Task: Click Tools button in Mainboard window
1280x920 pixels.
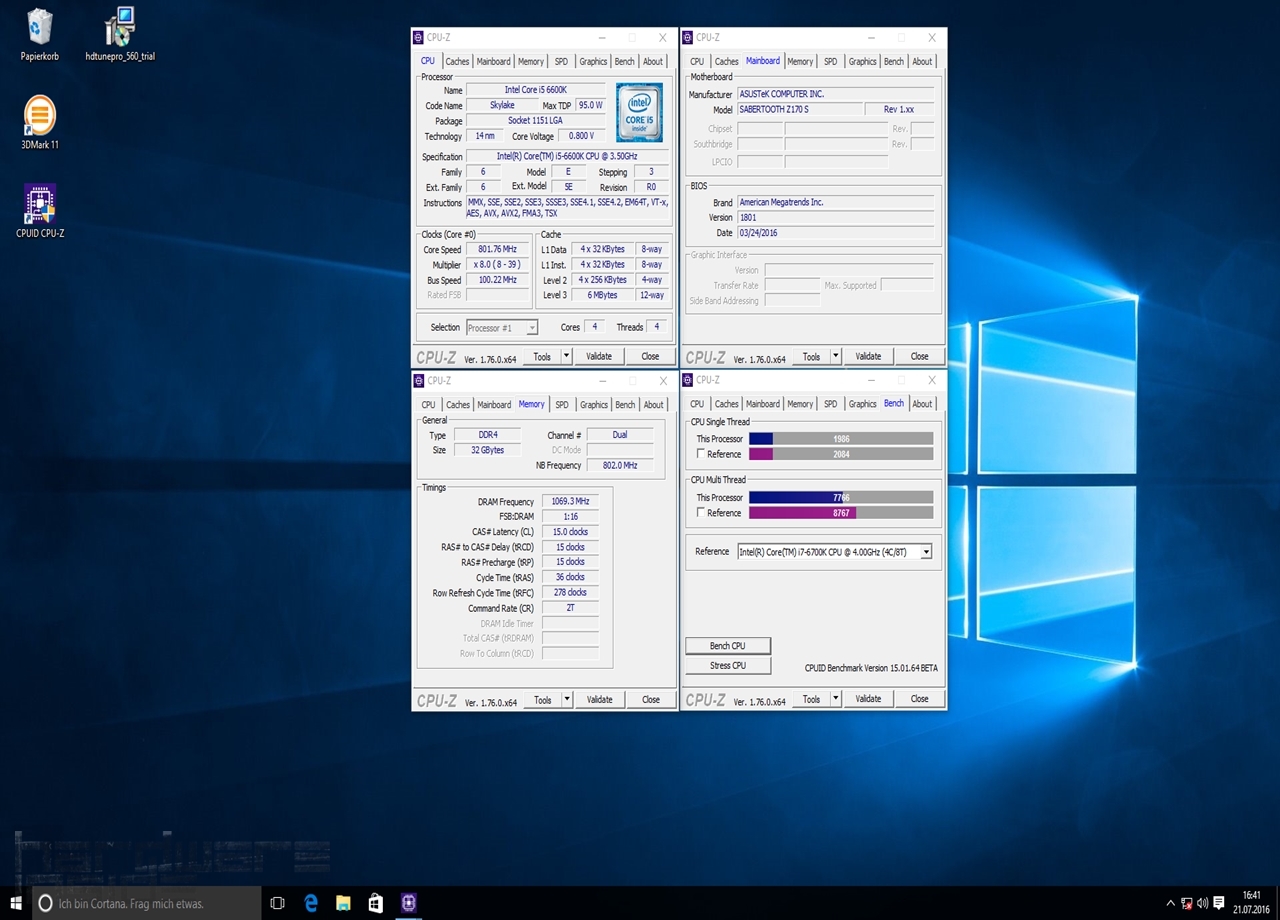Action: pos(811,356)
